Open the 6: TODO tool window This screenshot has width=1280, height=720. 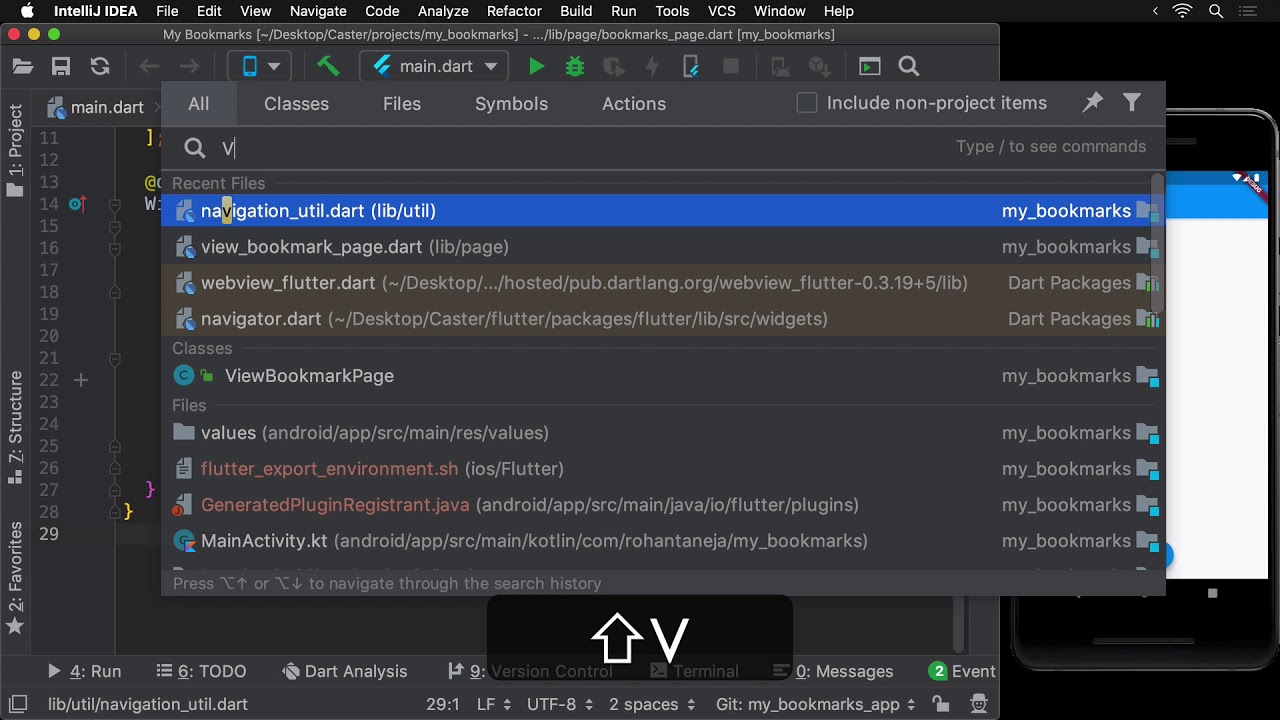click(201, 671)
